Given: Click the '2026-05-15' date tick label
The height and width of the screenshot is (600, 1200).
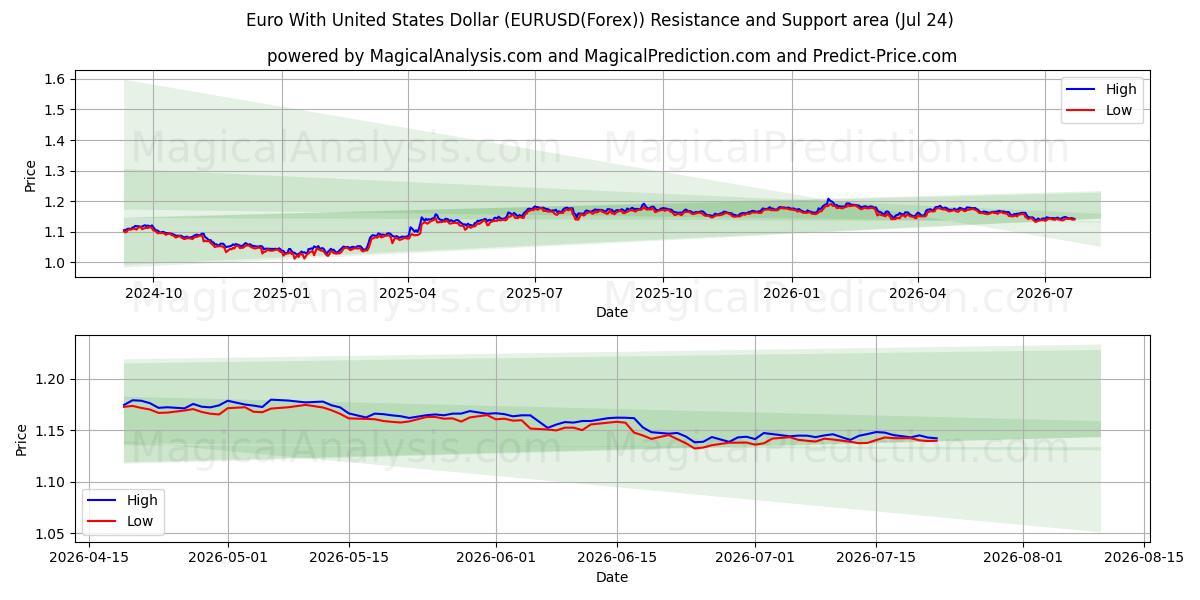Looking at the screenshot, I should [x=349, y=559].
